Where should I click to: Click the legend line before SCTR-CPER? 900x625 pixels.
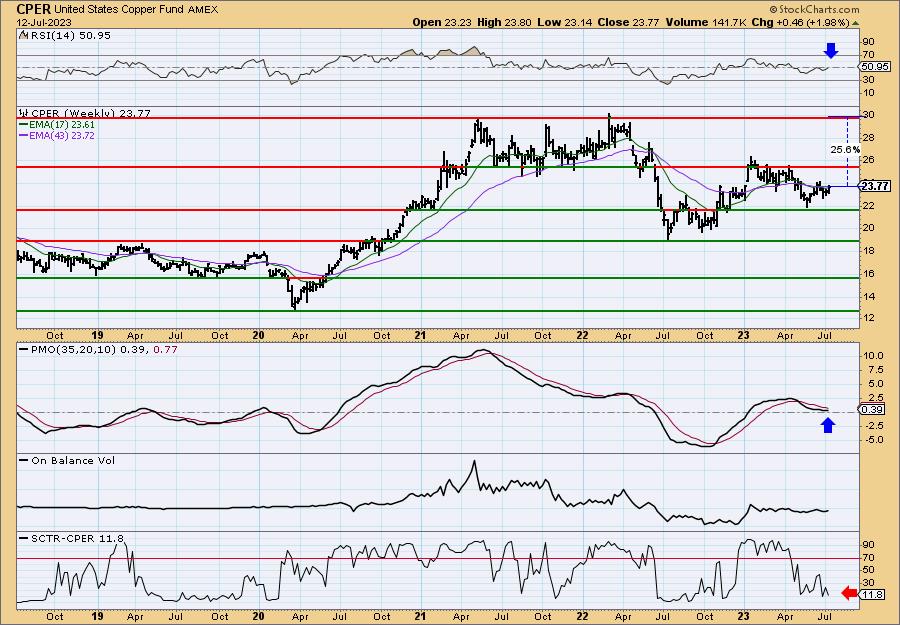(24, 538)
